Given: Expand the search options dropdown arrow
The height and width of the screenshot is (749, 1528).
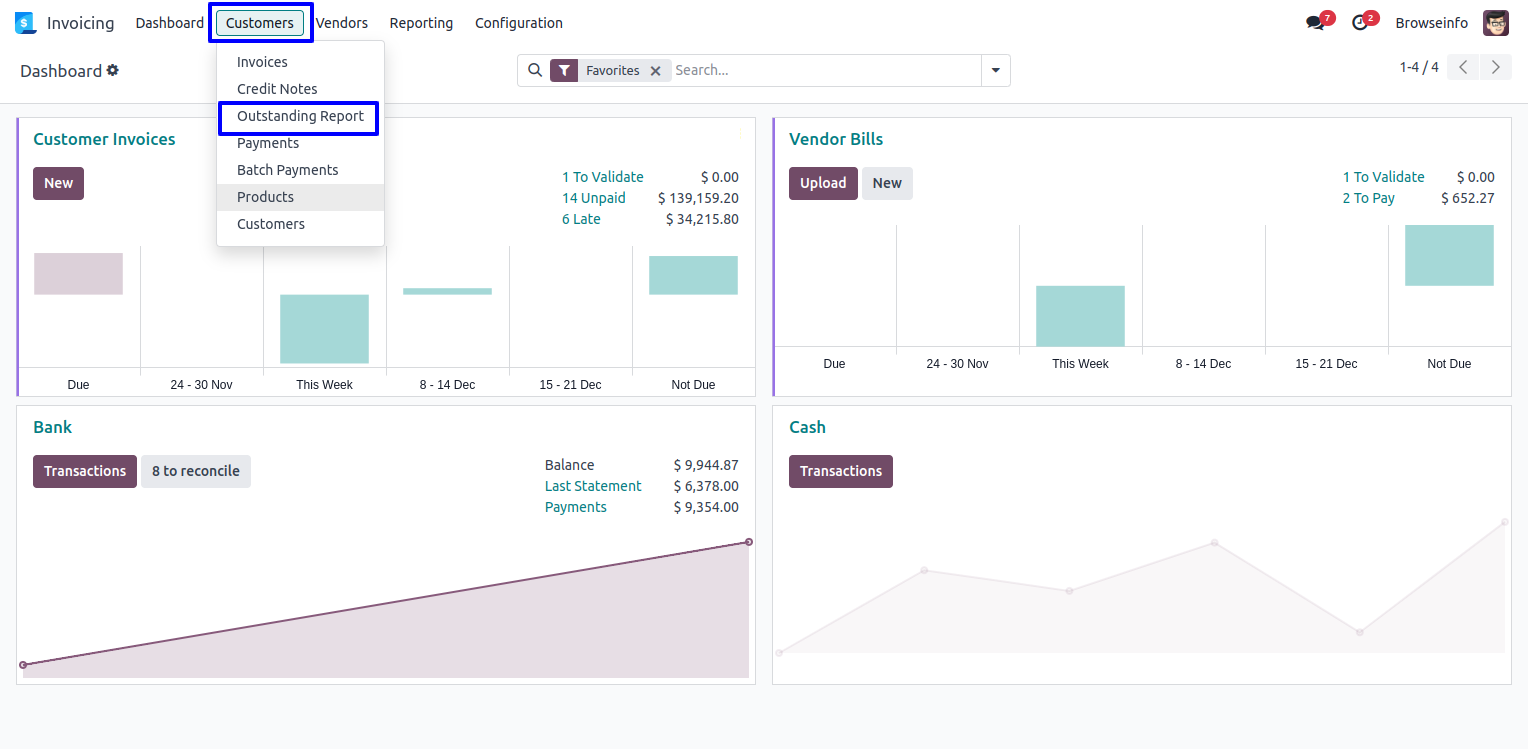Looking at the screenshot, I should (x=995, y=70).
